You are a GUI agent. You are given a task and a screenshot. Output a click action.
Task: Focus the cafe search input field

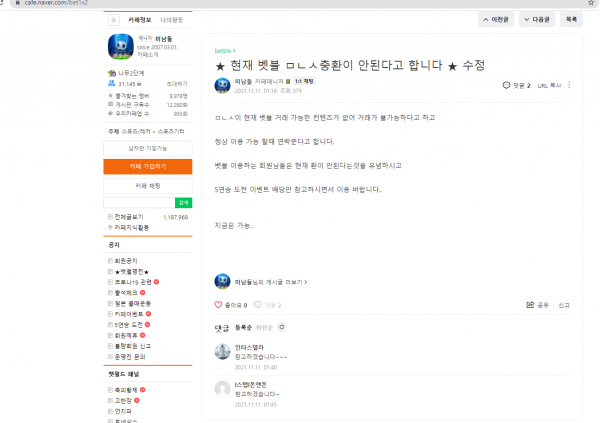[x=139, y=203]
